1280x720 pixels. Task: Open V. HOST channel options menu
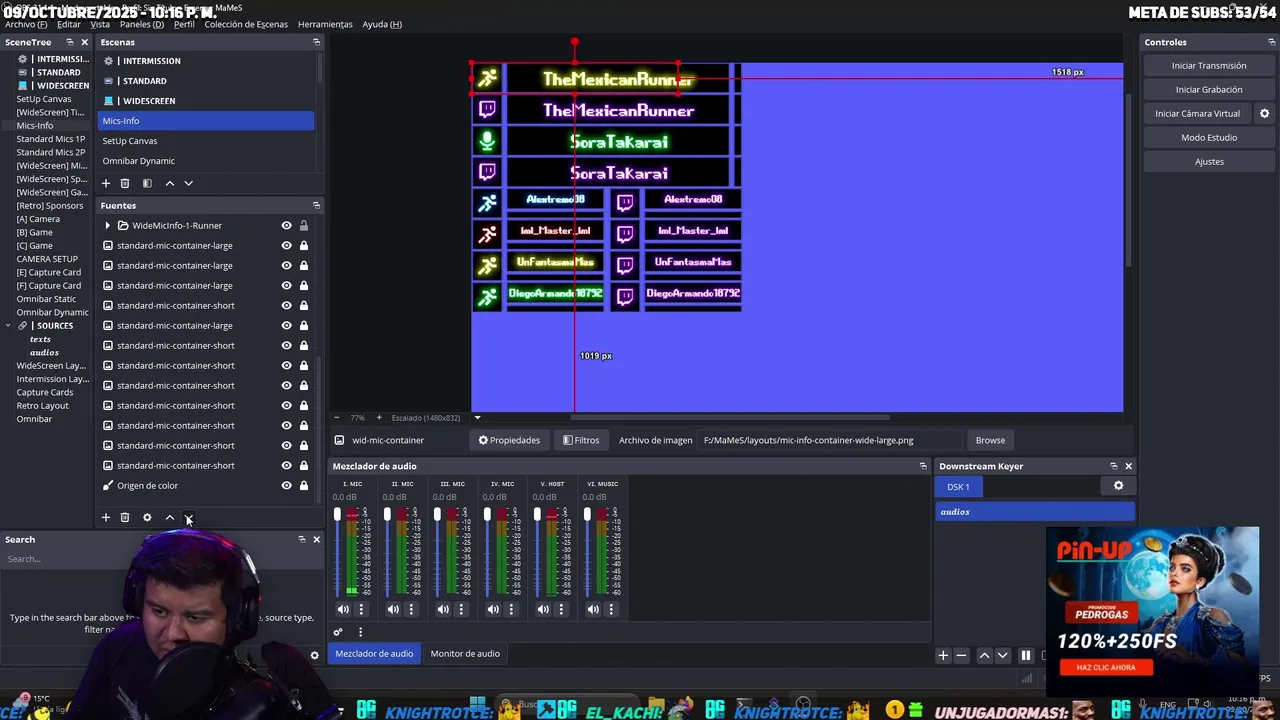coord(561,609)
